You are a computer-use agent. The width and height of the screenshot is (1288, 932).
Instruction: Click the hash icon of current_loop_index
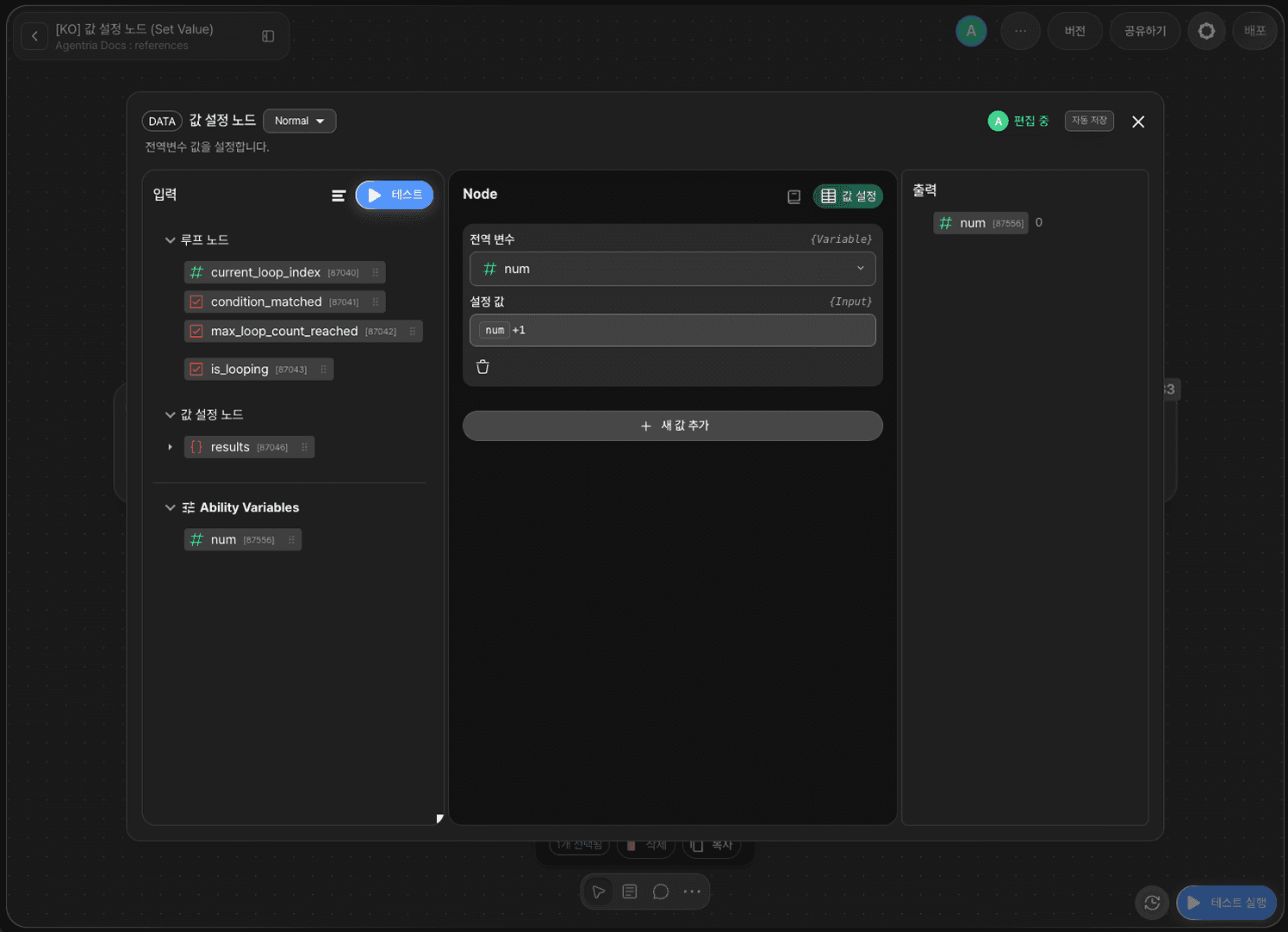click(196, 272)
